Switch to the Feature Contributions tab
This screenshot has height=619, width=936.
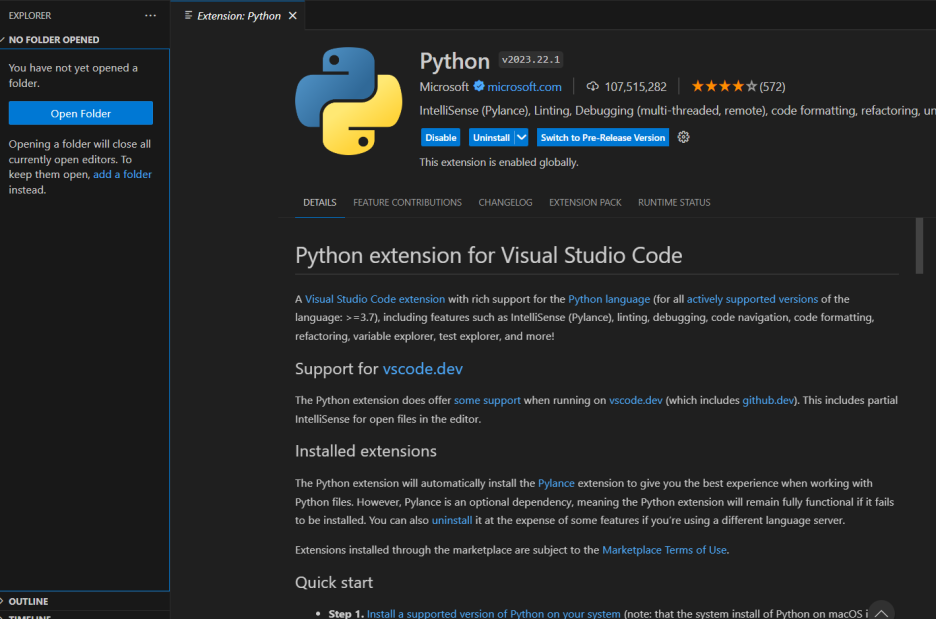coord(407,202)
